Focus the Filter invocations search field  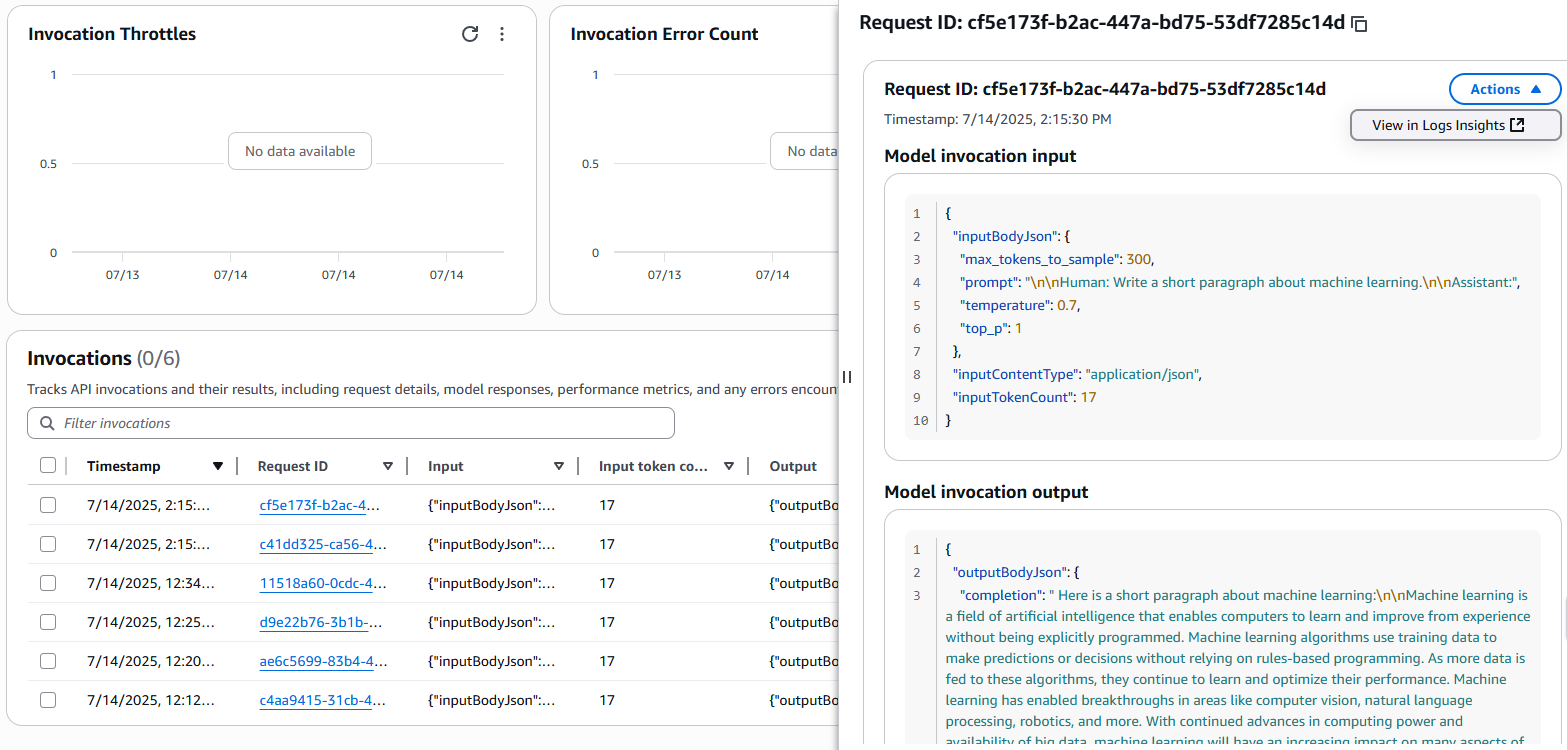pos(360,423)
